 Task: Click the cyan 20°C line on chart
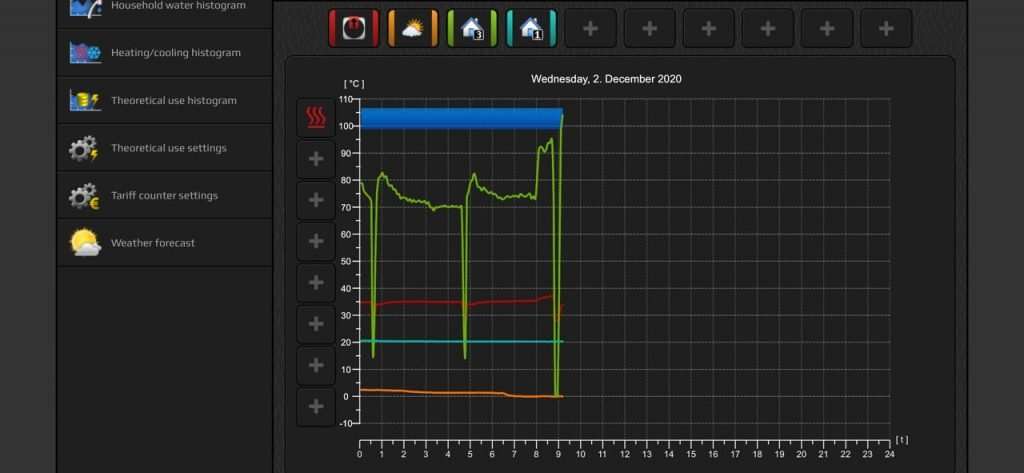(x=461, y=341)
